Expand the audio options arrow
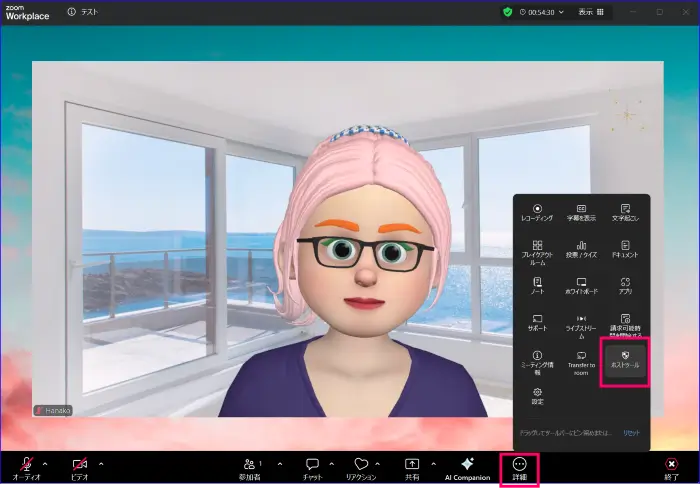This screenshot has width=700, height=488. tap(46, 463)
